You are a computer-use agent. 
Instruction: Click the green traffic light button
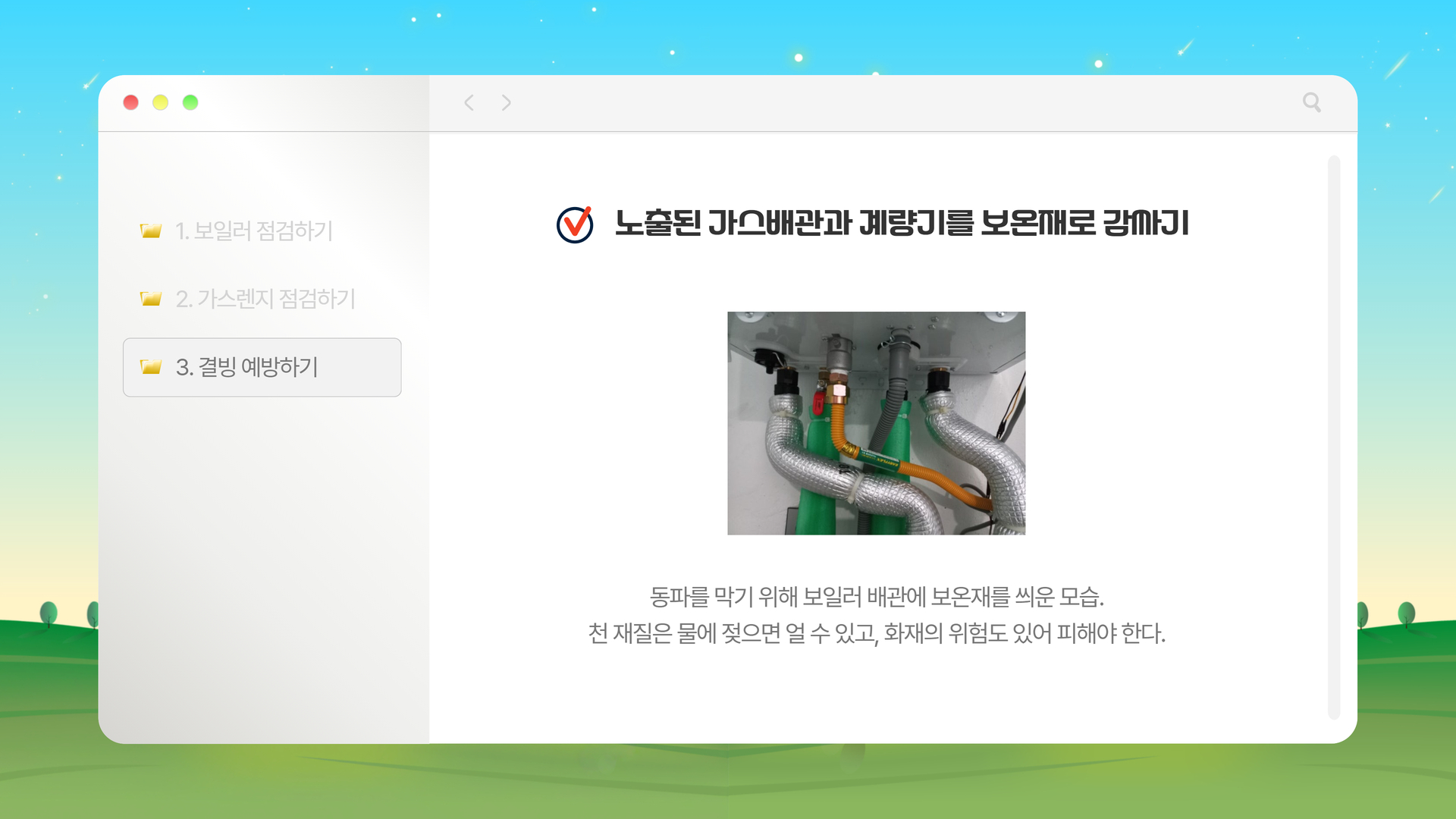click(191, 102)
